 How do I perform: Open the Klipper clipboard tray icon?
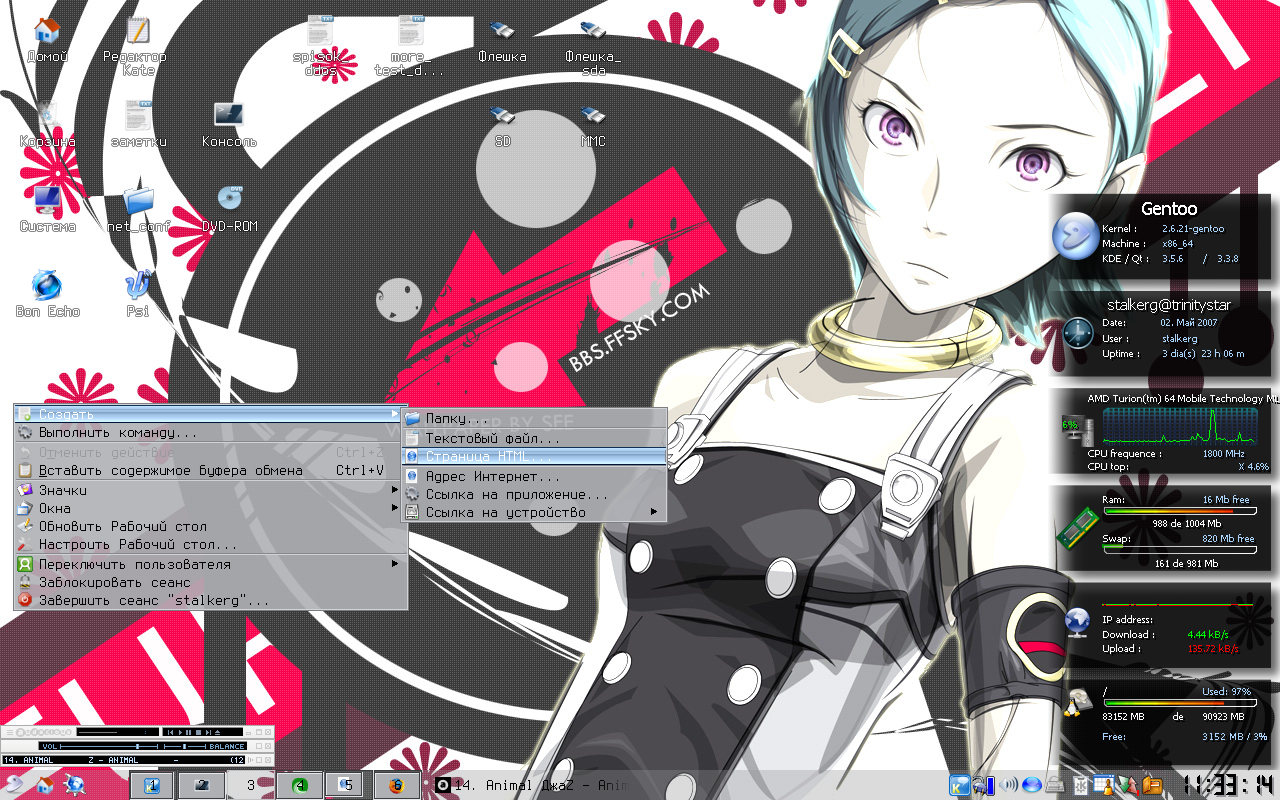[1081, 785]
